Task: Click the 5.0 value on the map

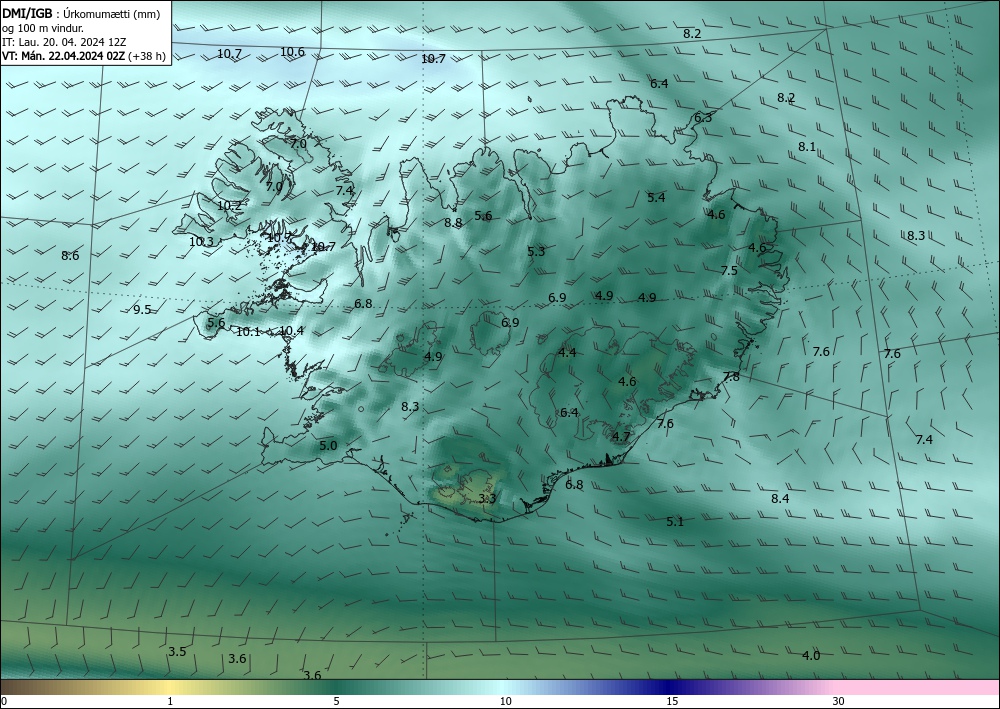Action: 328,446
